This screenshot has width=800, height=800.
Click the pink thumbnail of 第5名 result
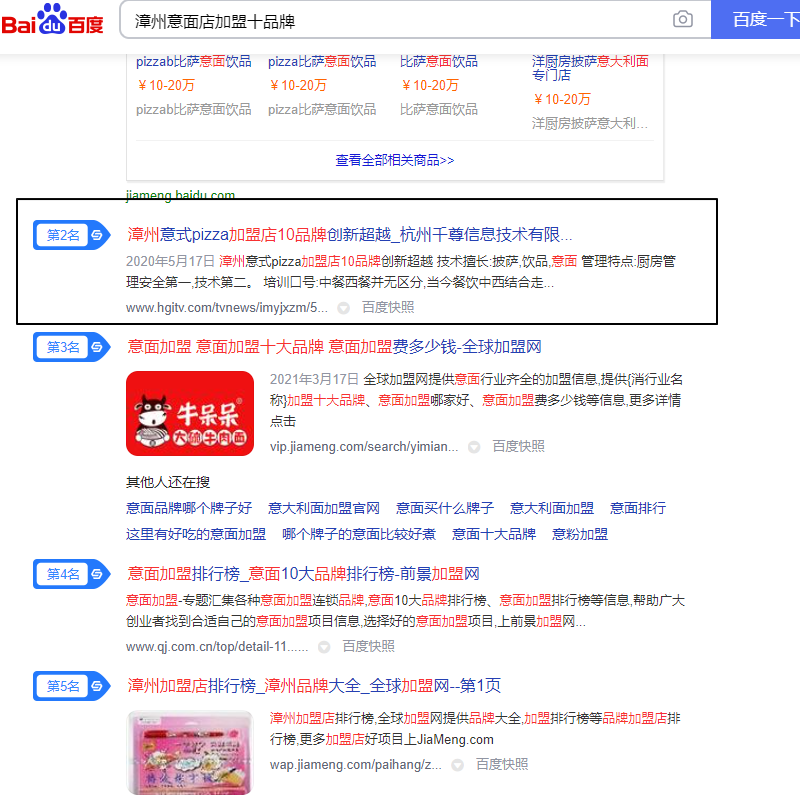click(190, 753)
